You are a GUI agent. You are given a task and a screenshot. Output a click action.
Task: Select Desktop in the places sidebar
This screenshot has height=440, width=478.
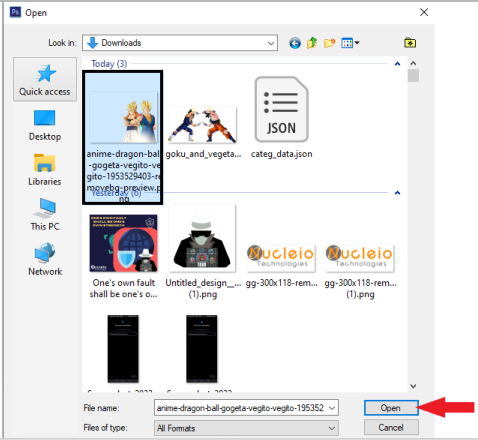tap(45, 125)
